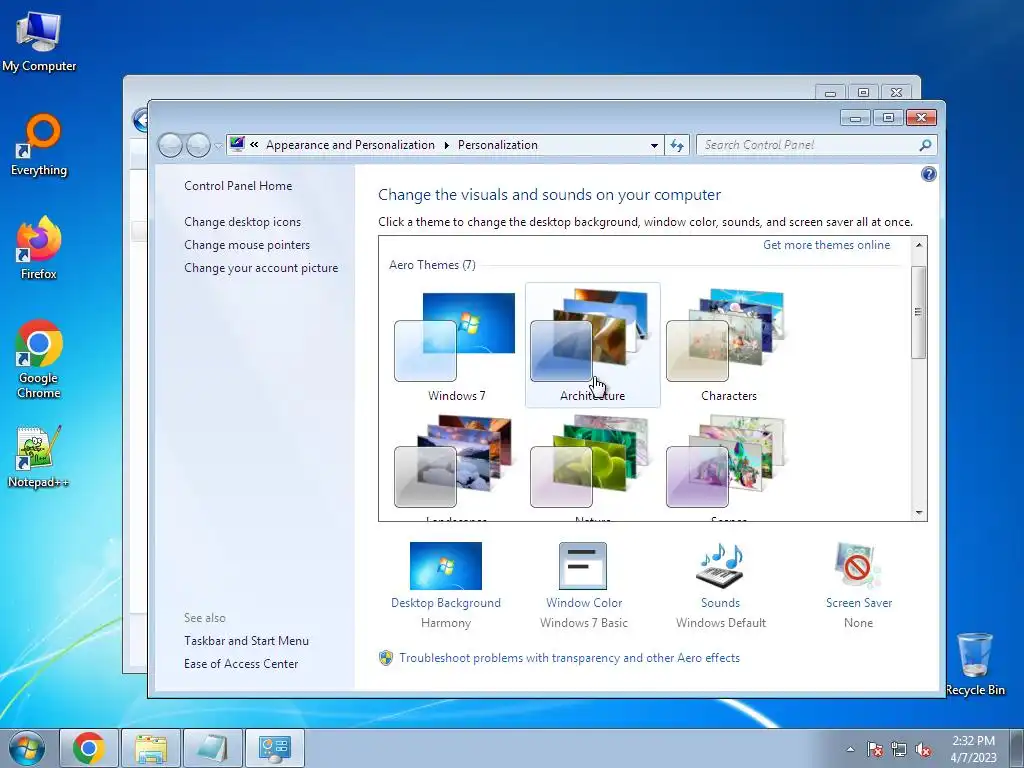1024x768 pixels.
Task: Open Personalization help question mark icon
Action: [928, 174]
